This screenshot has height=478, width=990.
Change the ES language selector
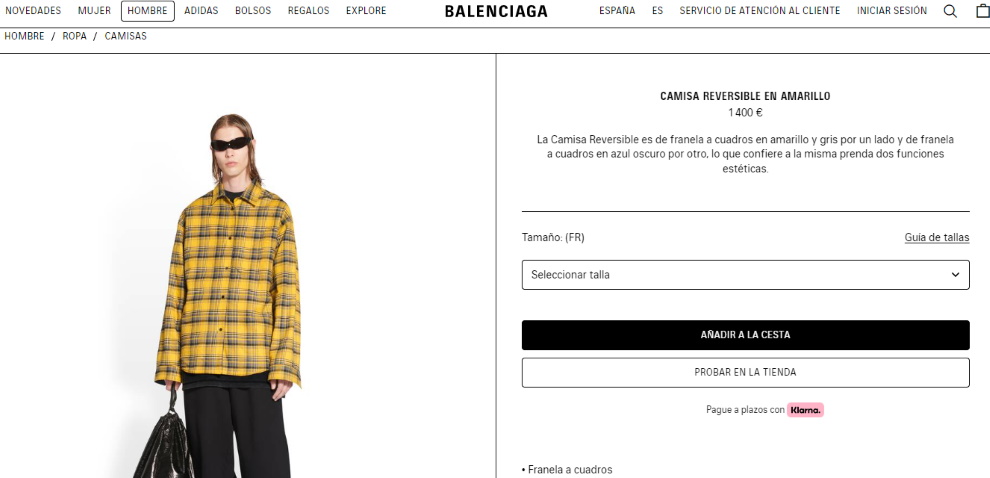[x=657, y=11]
